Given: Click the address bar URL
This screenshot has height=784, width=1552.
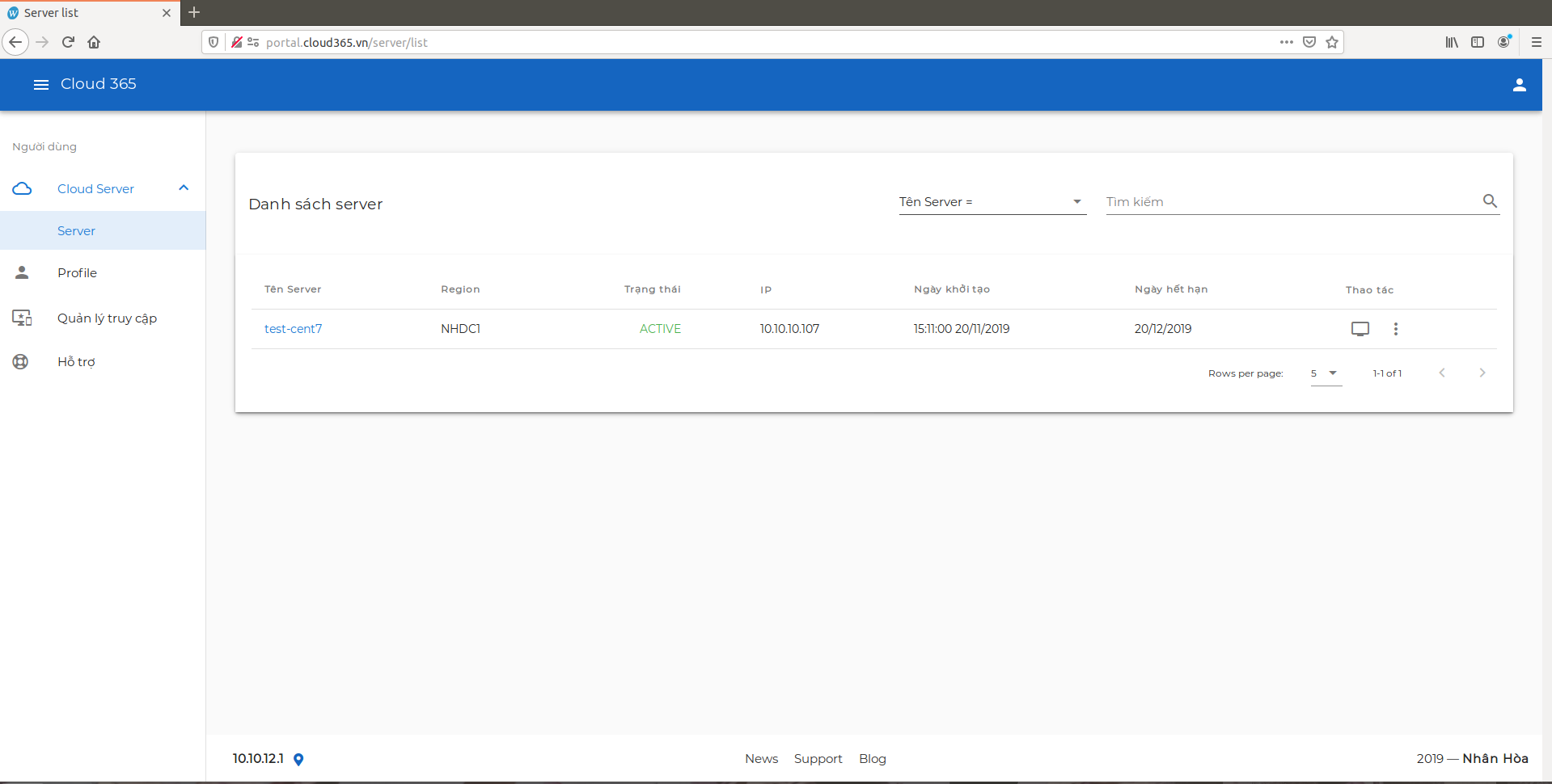Looking at the screenshot, I should click(347, 43).
